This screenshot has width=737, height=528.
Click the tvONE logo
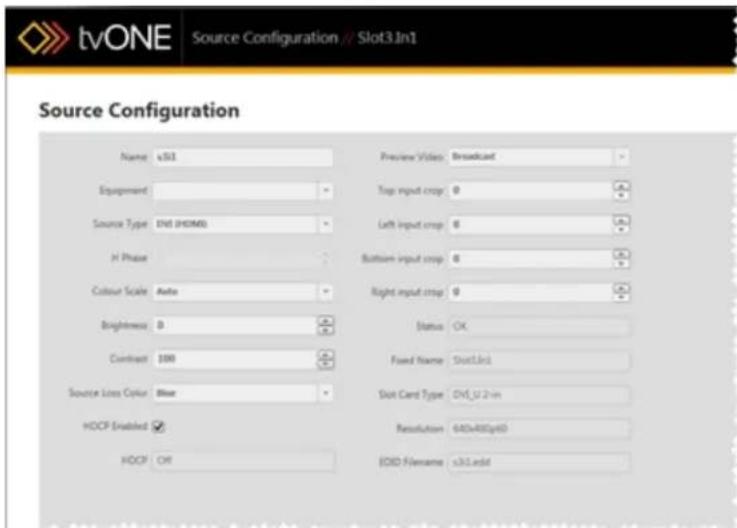pos(94,38)
